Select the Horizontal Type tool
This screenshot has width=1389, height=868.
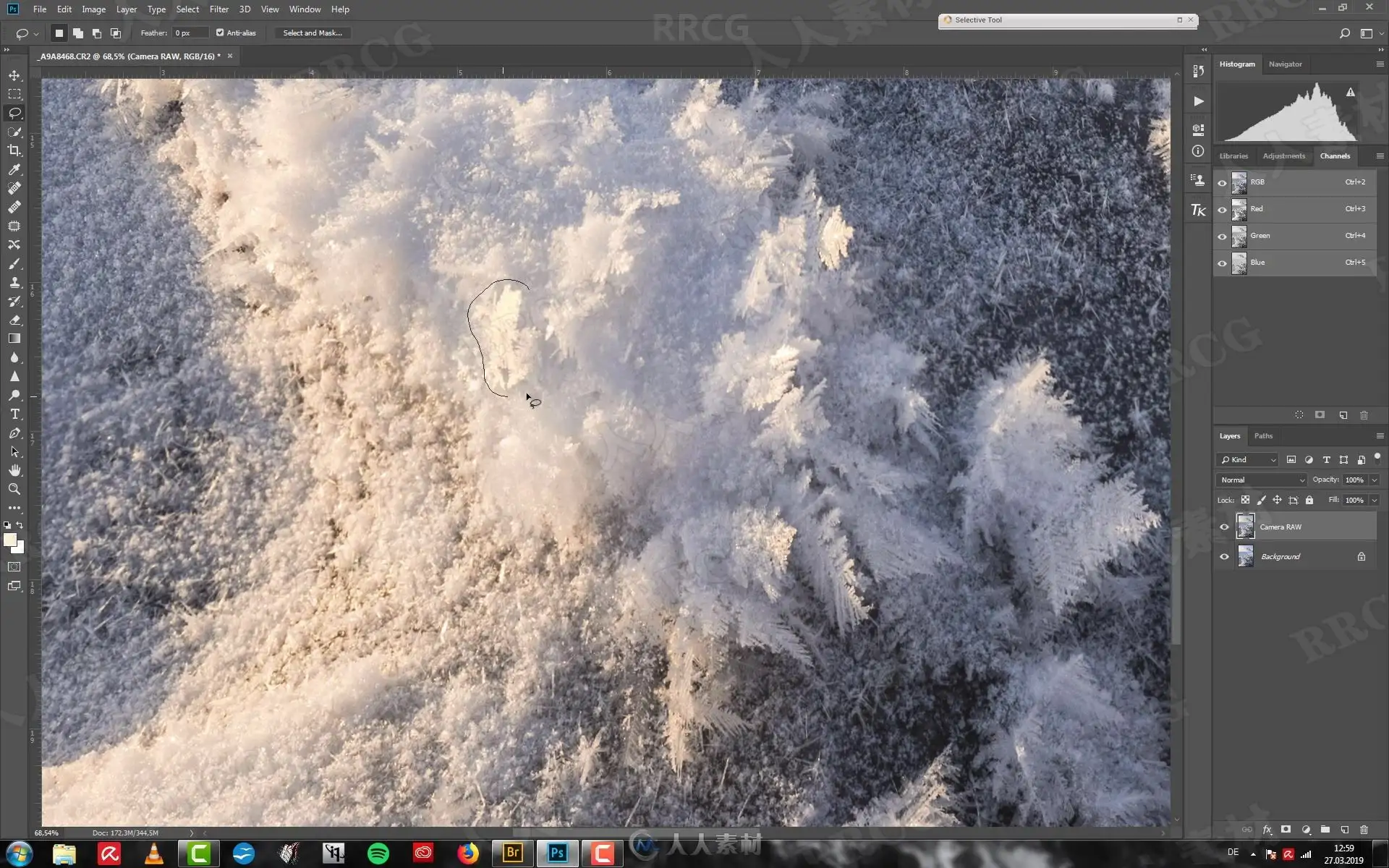coord(14,414)
